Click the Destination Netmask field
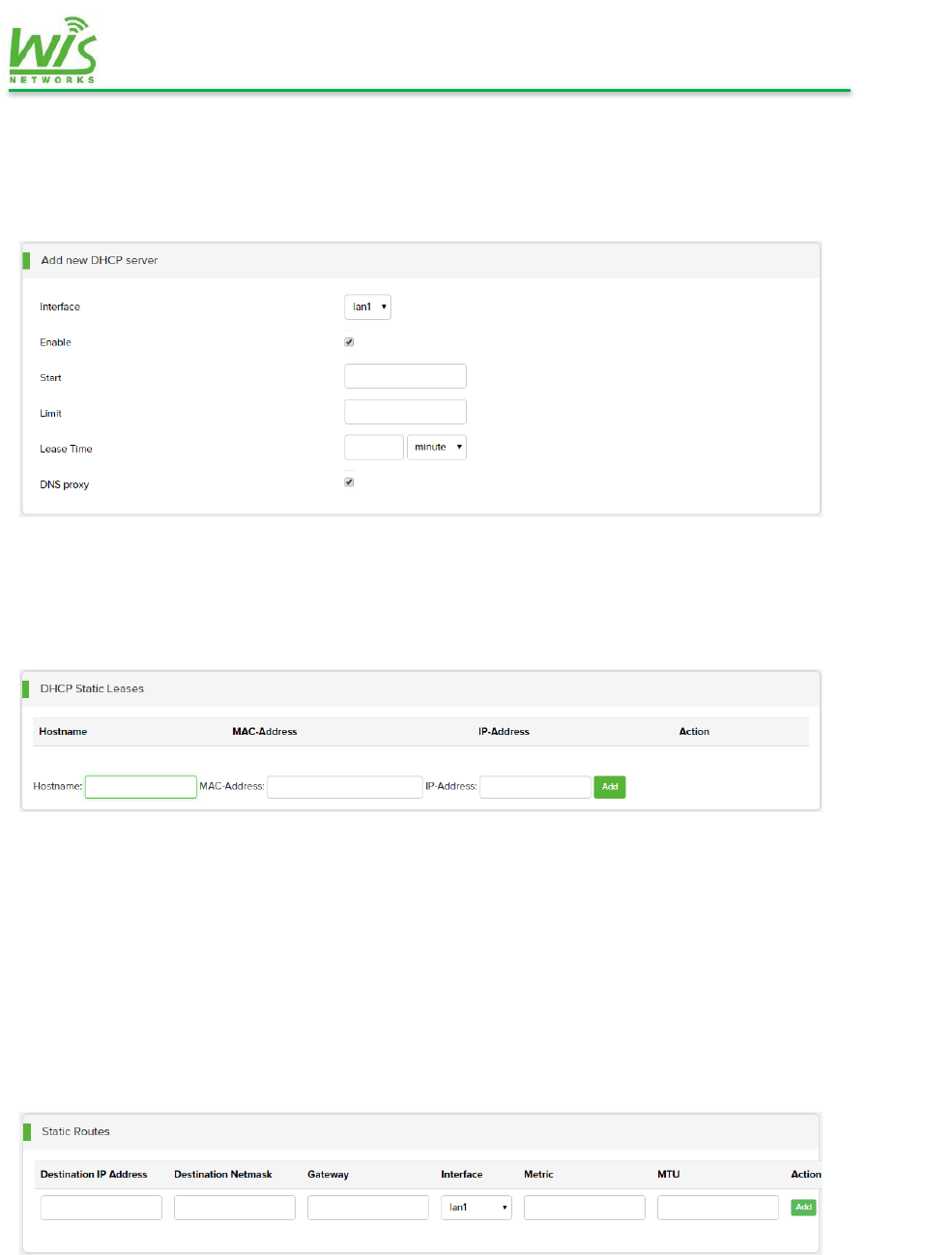This screenshot has height=1255, width=952. click(235, 1207)
